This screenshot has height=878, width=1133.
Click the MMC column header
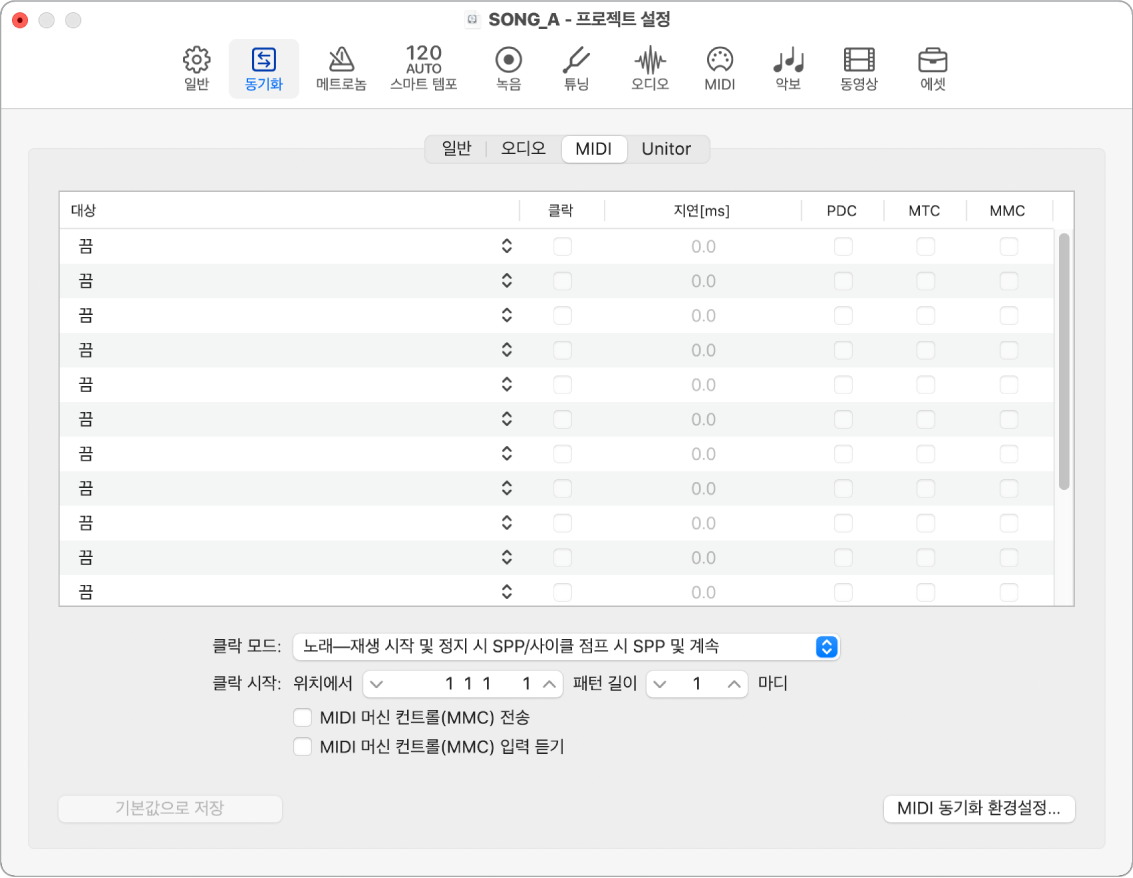point(1007,211)
